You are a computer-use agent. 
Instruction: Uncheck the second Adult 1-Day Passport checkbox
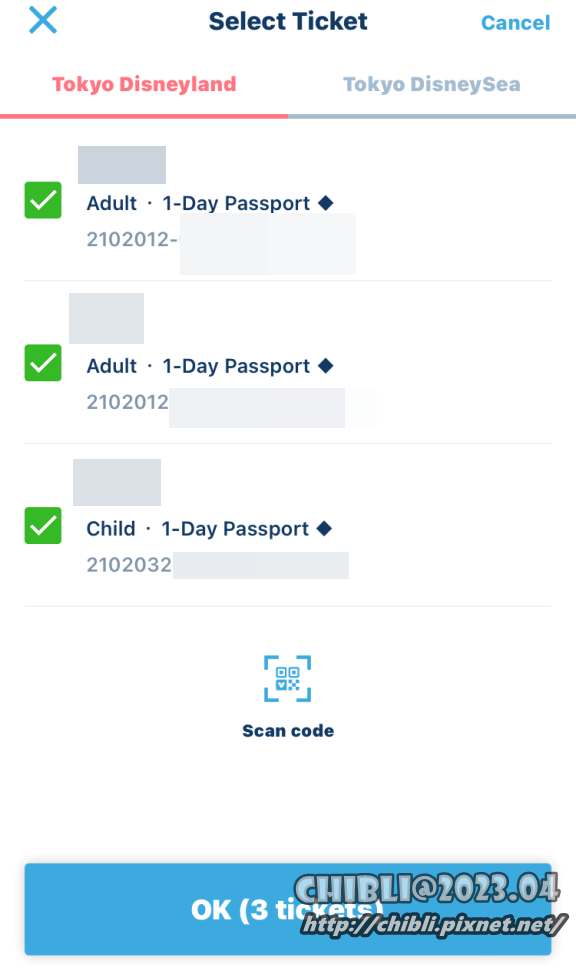tap(43, 362)
